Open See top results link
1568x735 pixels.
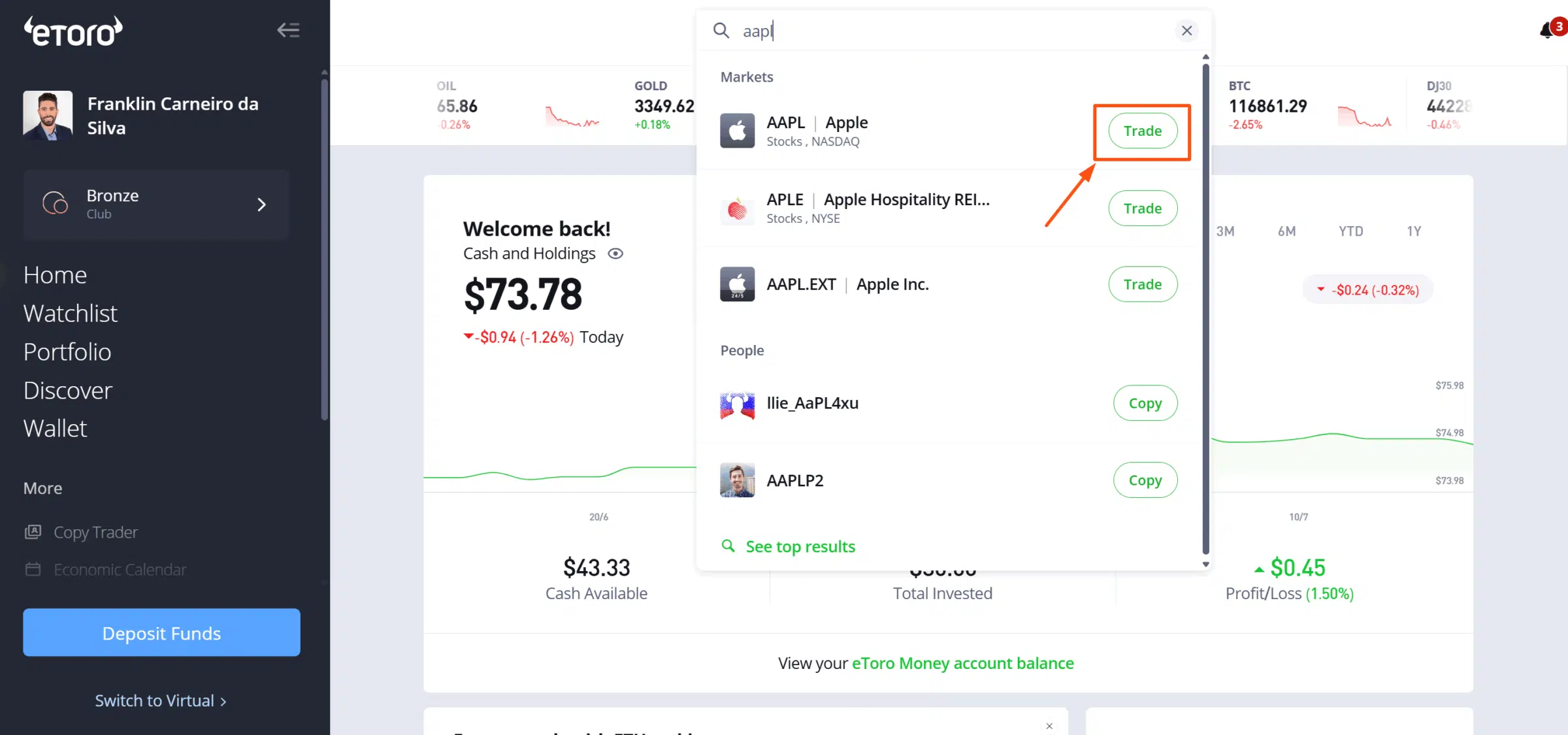[800, 546]
